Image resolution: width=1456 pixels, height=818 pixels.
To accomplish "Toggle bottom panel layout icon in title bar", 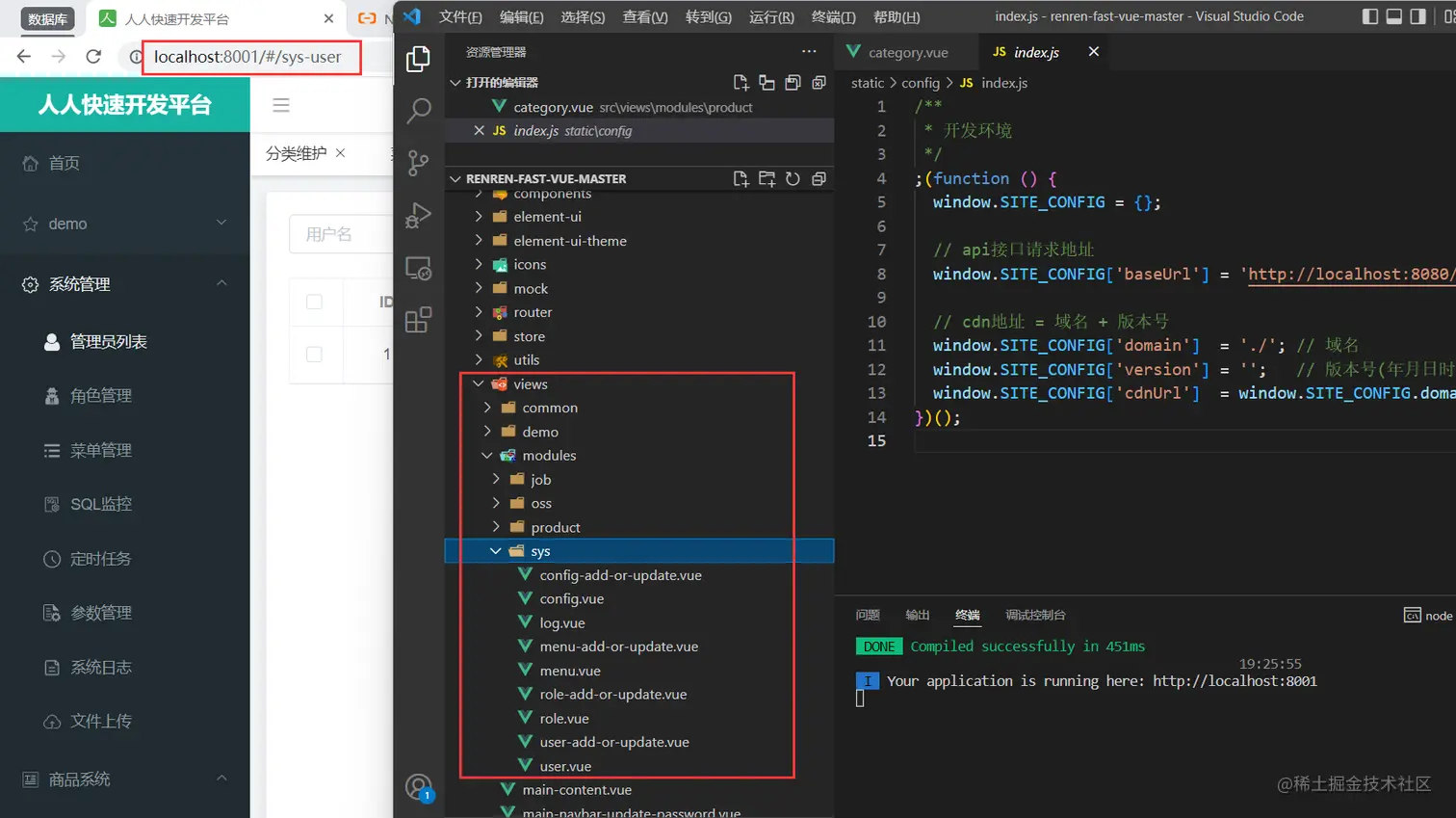I will [x=1393, y=16].
